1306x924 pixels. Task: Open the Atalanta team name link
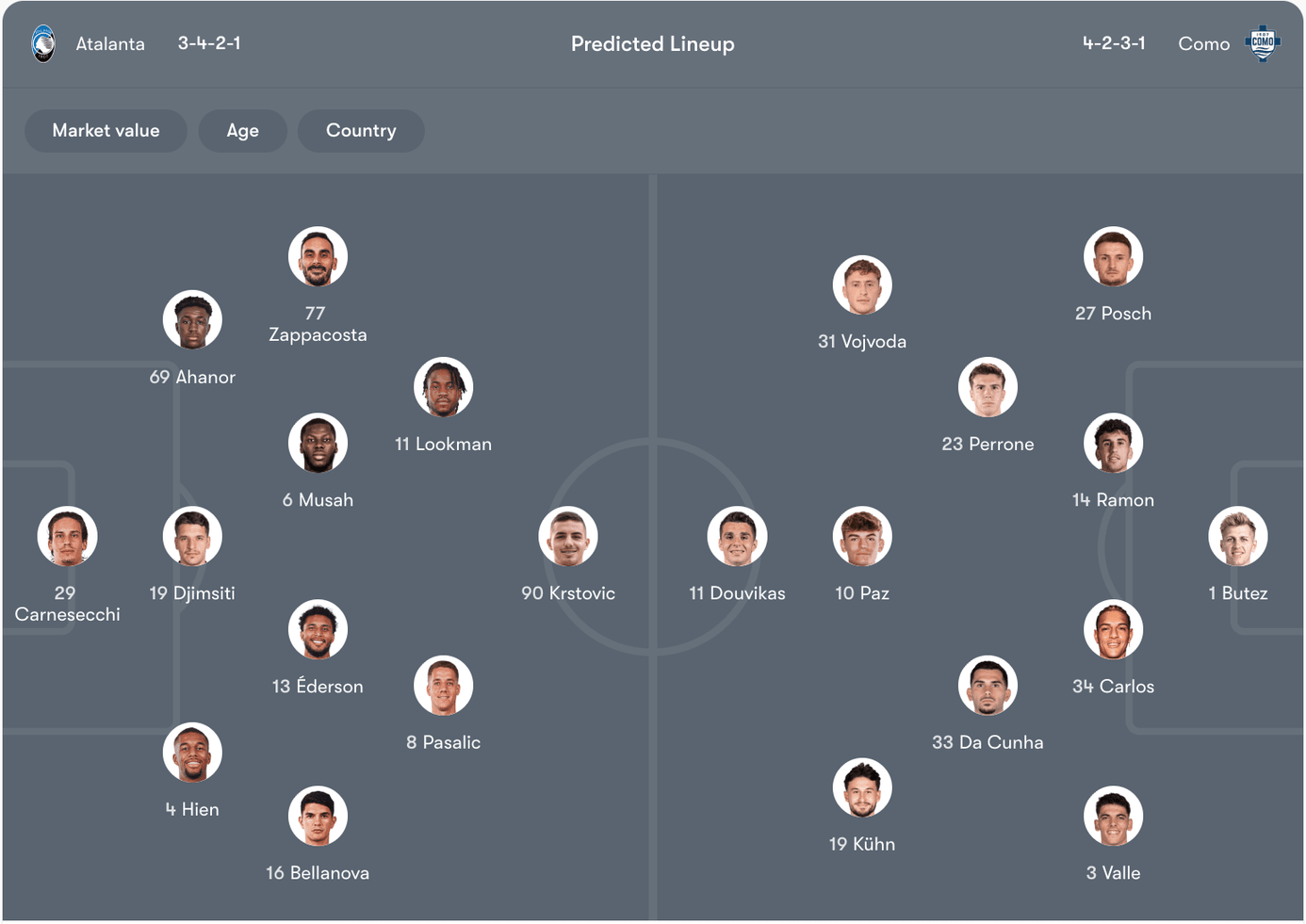click(x=110, y=44)
